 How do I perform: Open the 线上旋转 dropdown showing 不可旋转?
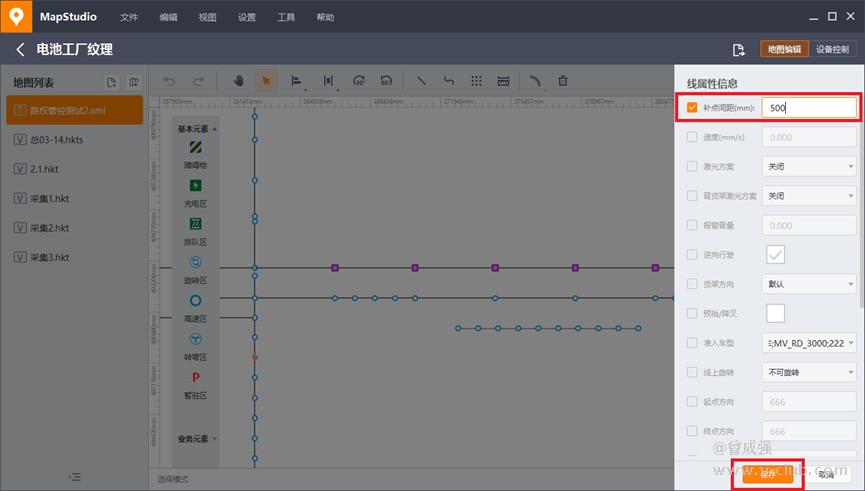click(809, 372)
